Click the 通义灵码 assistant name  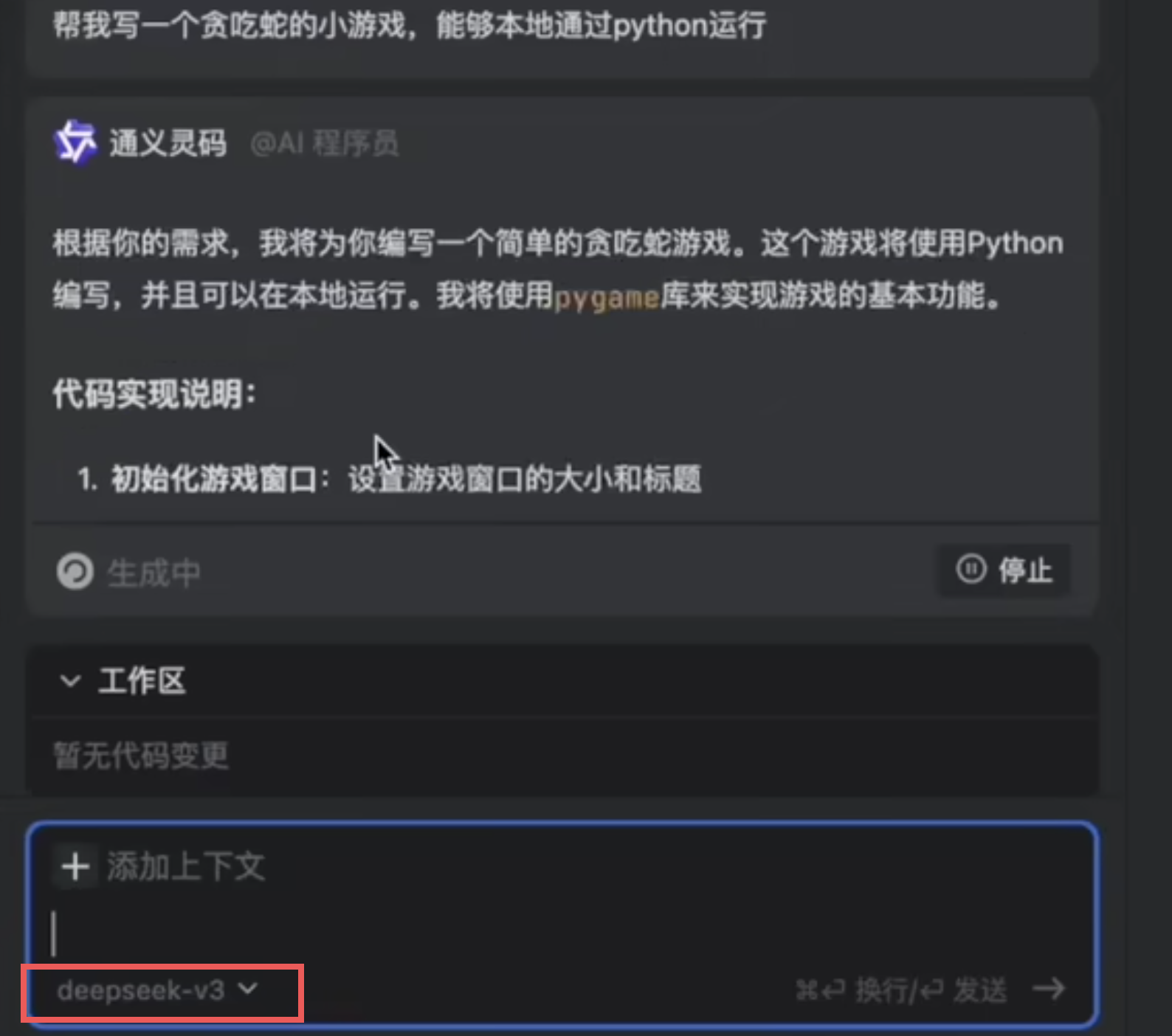pyautogui.click(x=168, y=143)
